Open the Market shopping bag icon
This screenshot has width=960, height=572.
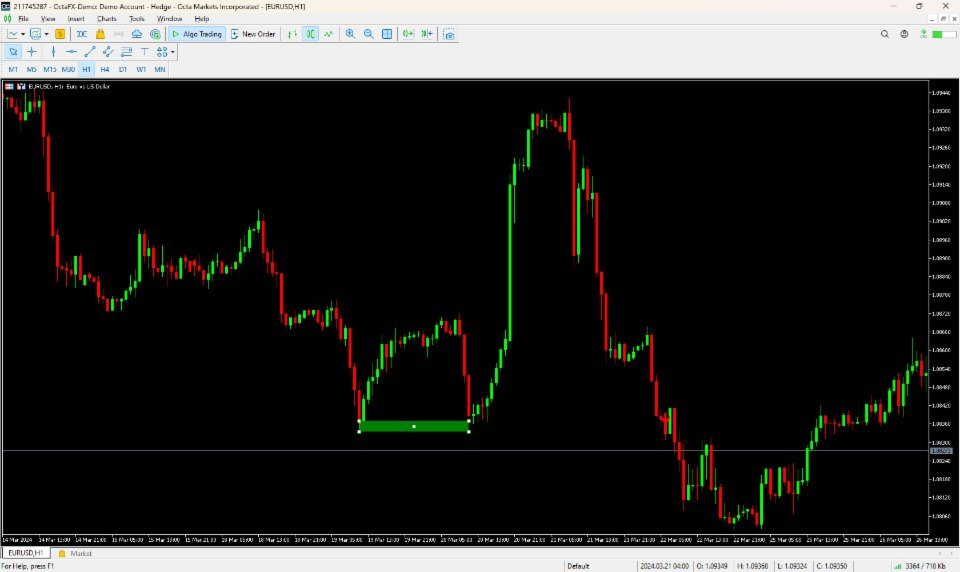pyautogui.click(x=100, y=34)
